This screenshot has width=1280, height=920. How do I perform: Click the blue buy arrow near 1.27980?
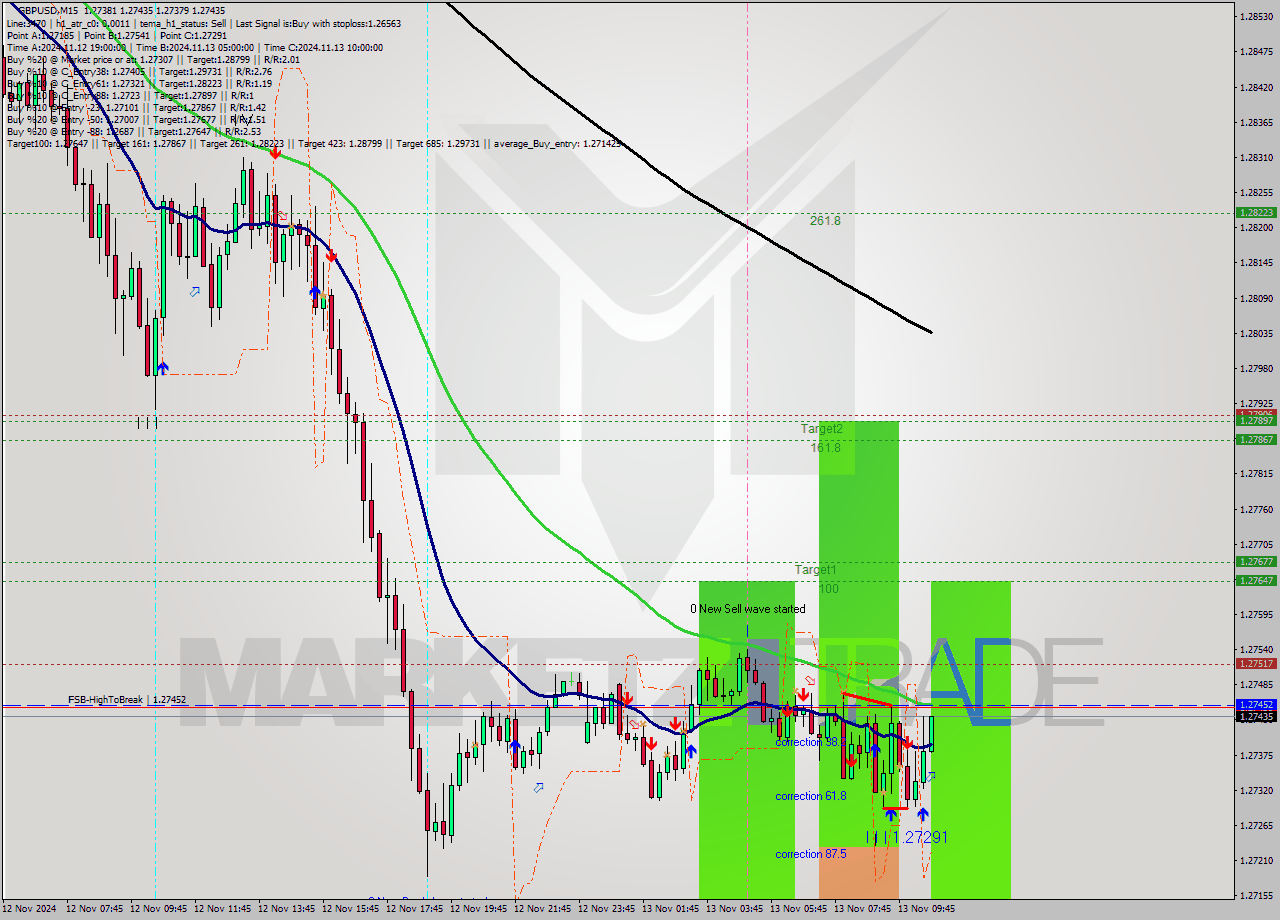[x=162, y=368]
